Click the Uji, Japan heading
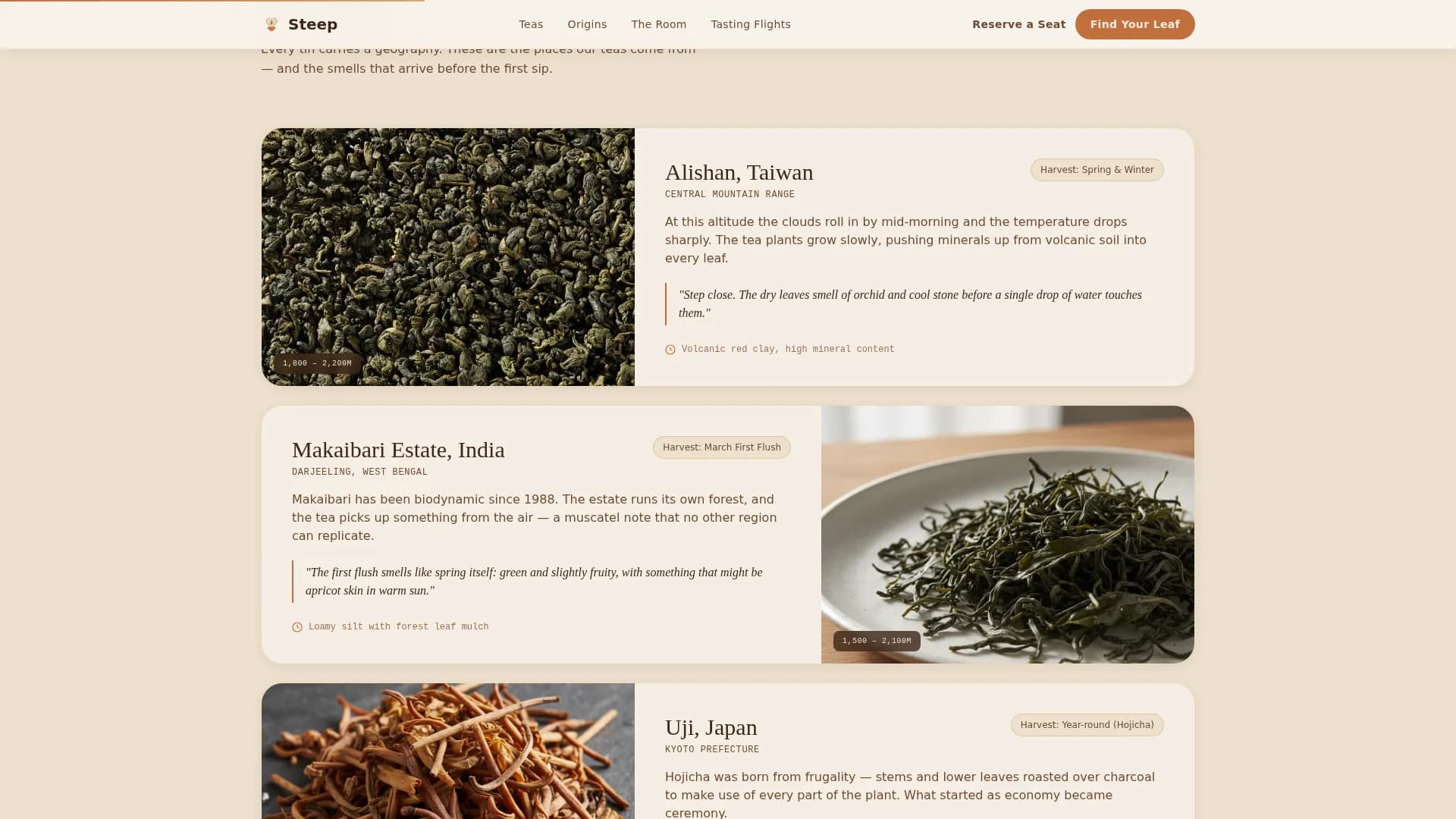1456x819 pixels. click(x=711, y=727)
